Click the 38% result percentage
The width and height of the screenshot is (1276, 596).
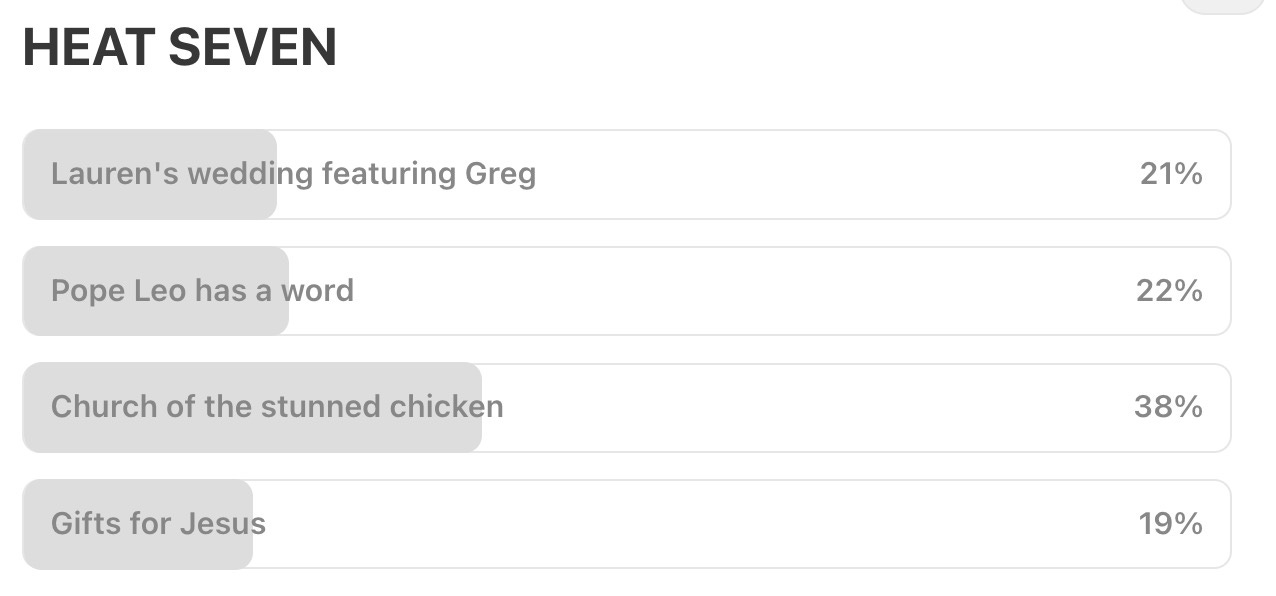pos(1168,407)
